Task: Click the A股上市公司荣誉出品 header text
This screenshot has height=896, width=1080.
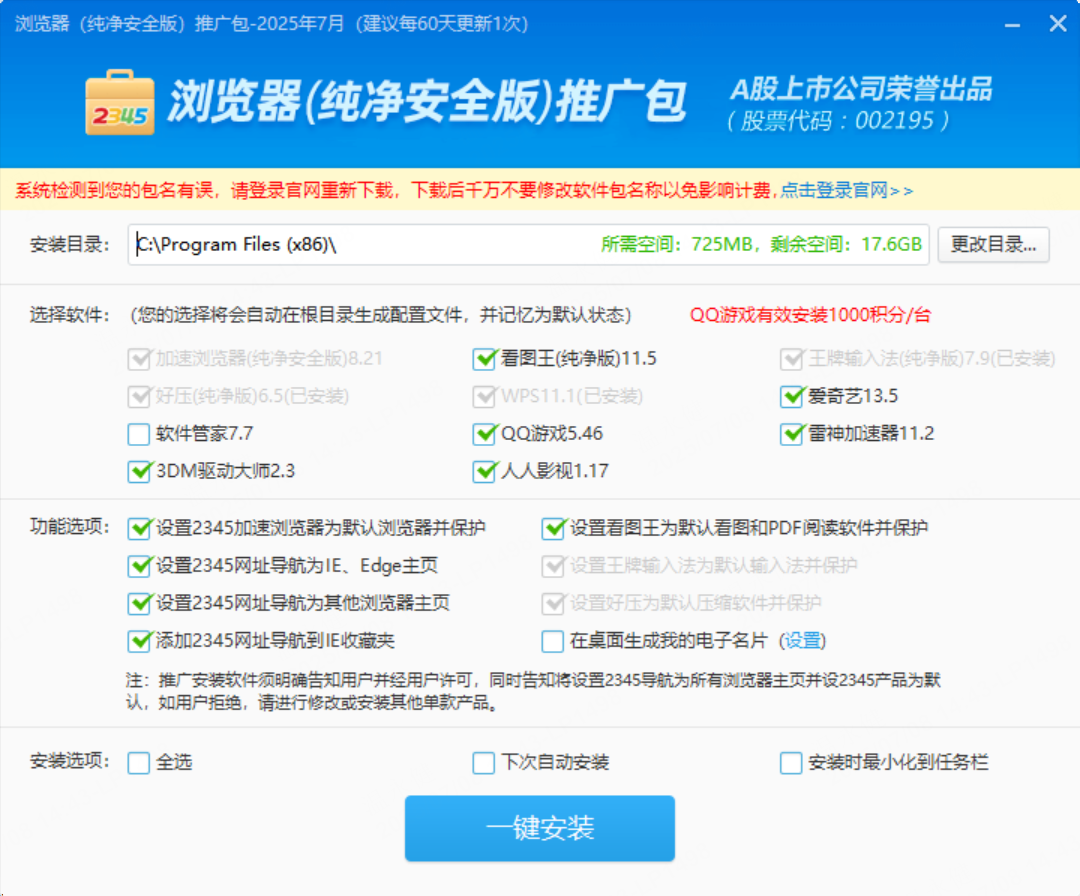Action: click(862, 89)
